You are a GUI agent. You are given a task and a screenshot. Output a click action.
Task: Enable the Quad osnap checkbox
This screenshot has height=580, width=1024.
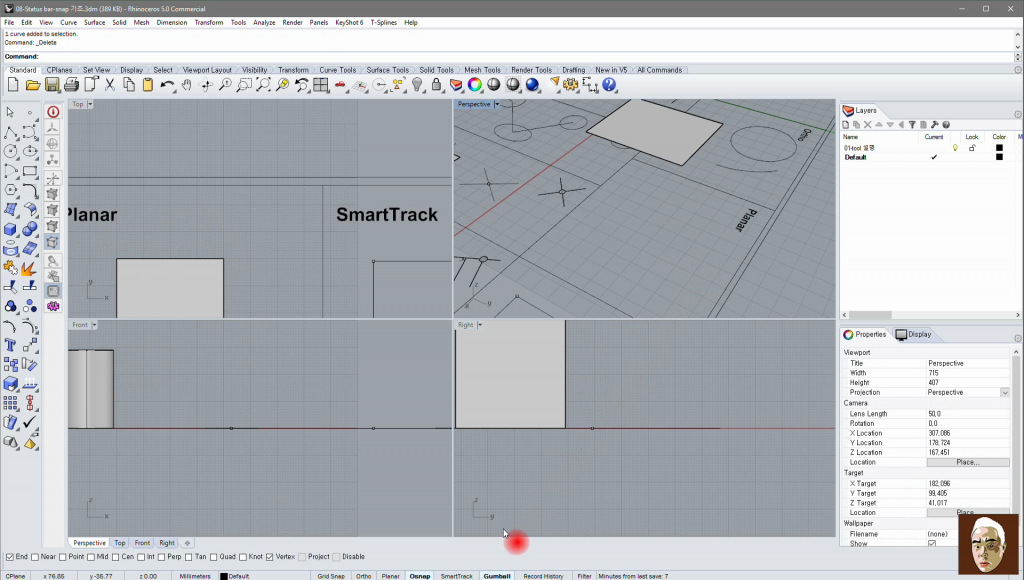214,557
